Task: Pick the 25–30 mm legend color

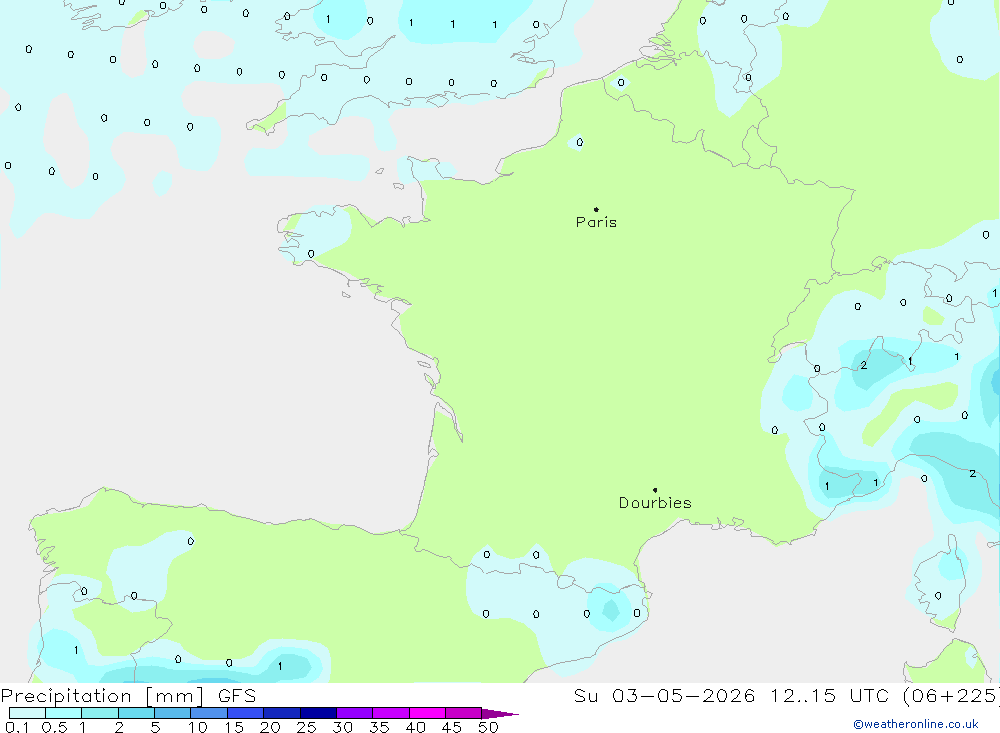Action: click(x=318, y=713)
